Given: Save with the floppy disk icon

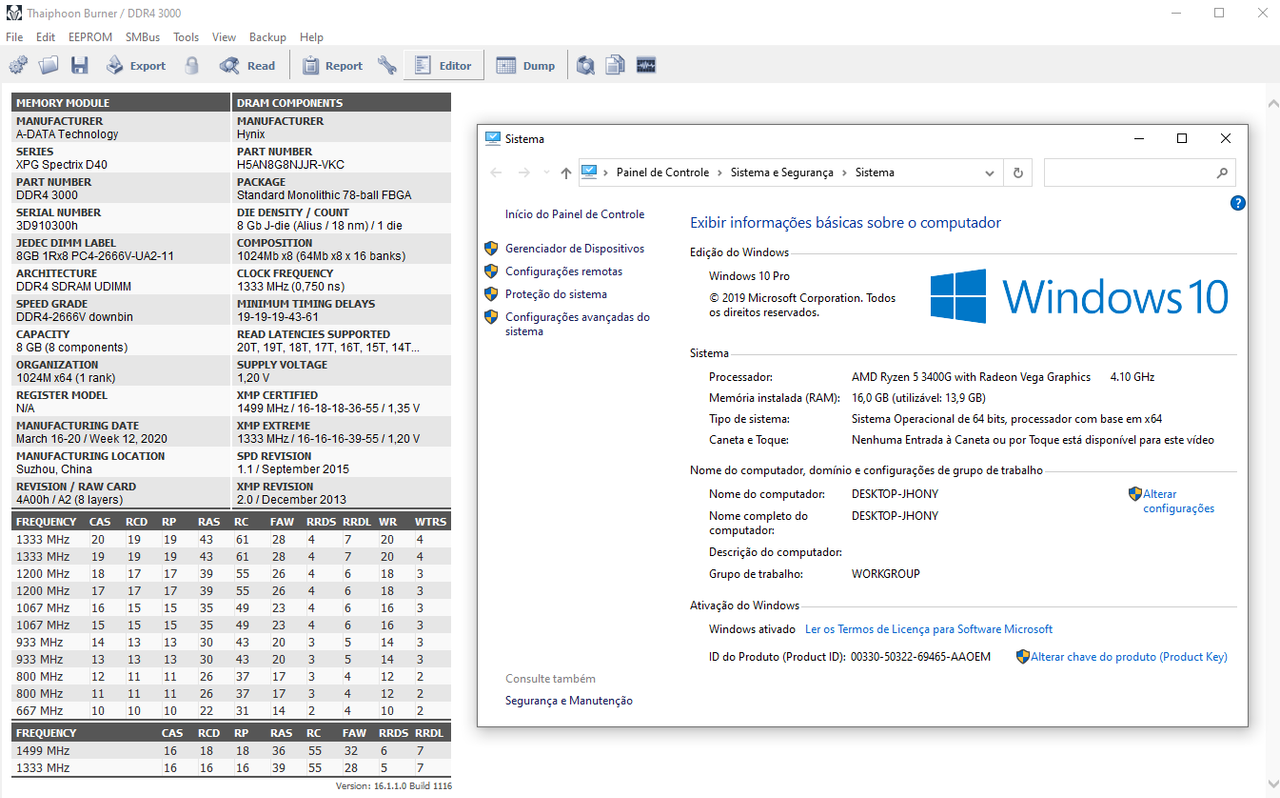Looking at the screenshot, I should tap(80, 66).
